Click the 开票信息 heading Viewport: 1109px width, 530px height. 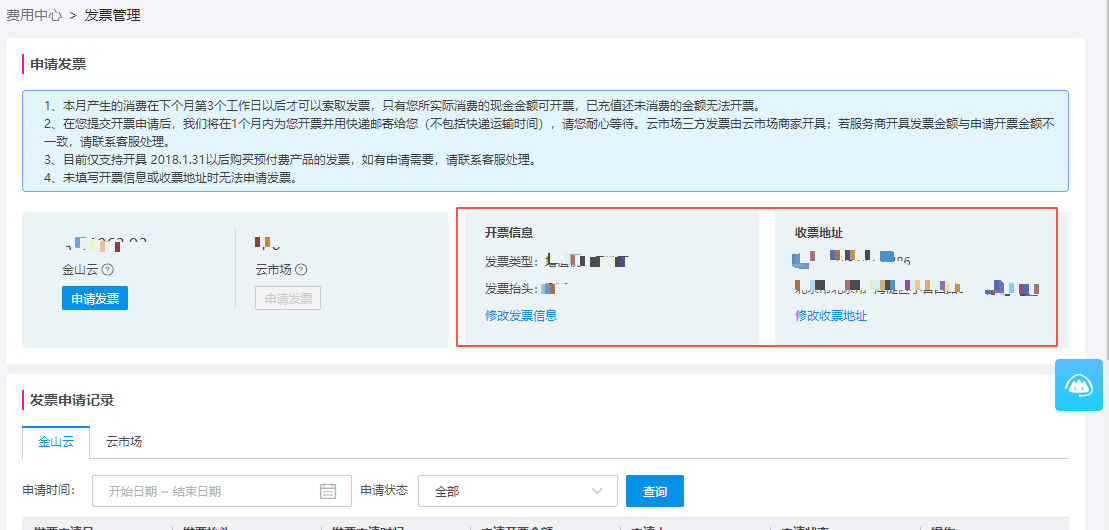(x=509, y=233)
